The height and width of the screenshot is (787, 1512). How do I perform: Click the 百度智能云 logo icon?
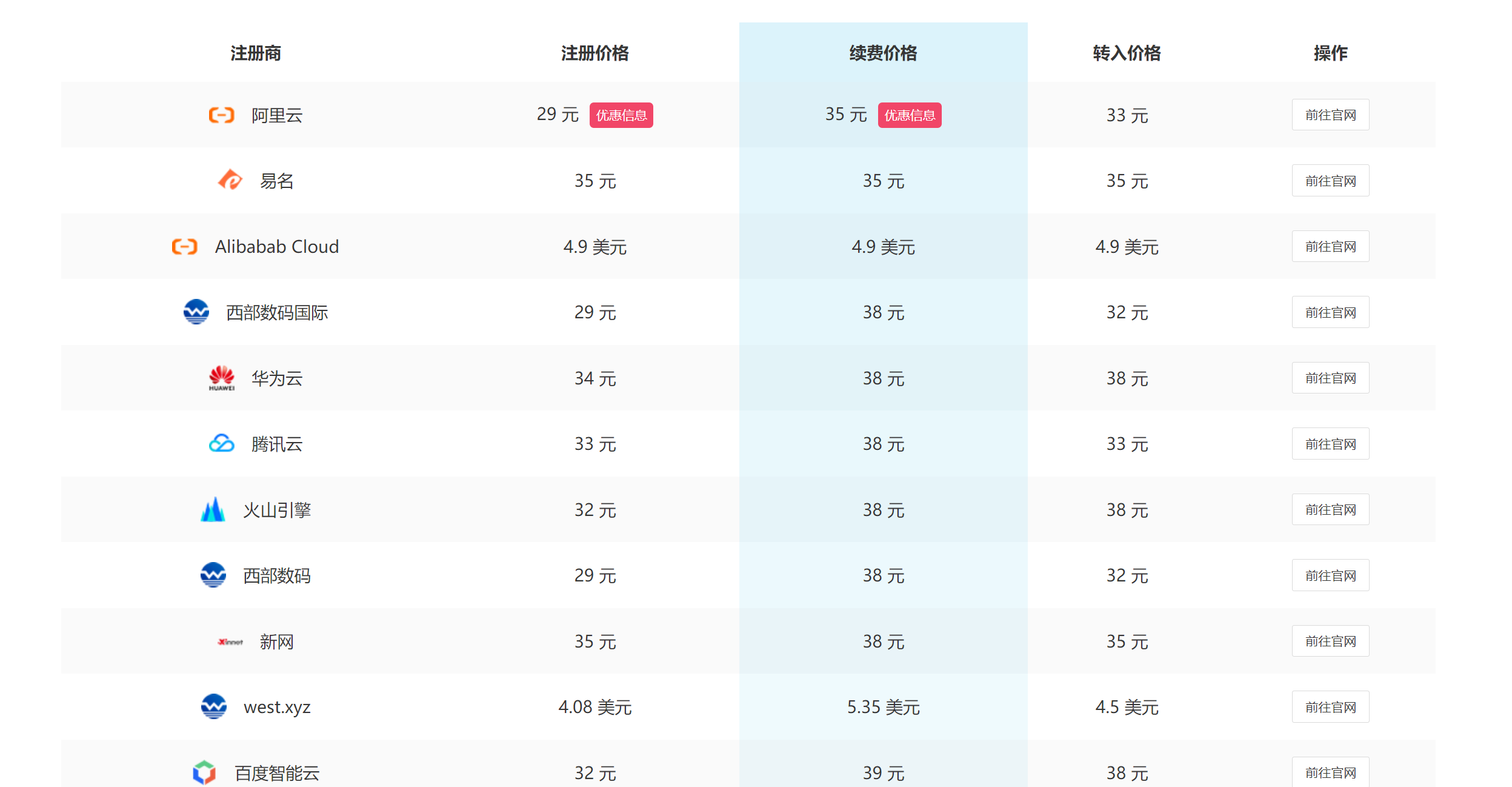[204, 772]
